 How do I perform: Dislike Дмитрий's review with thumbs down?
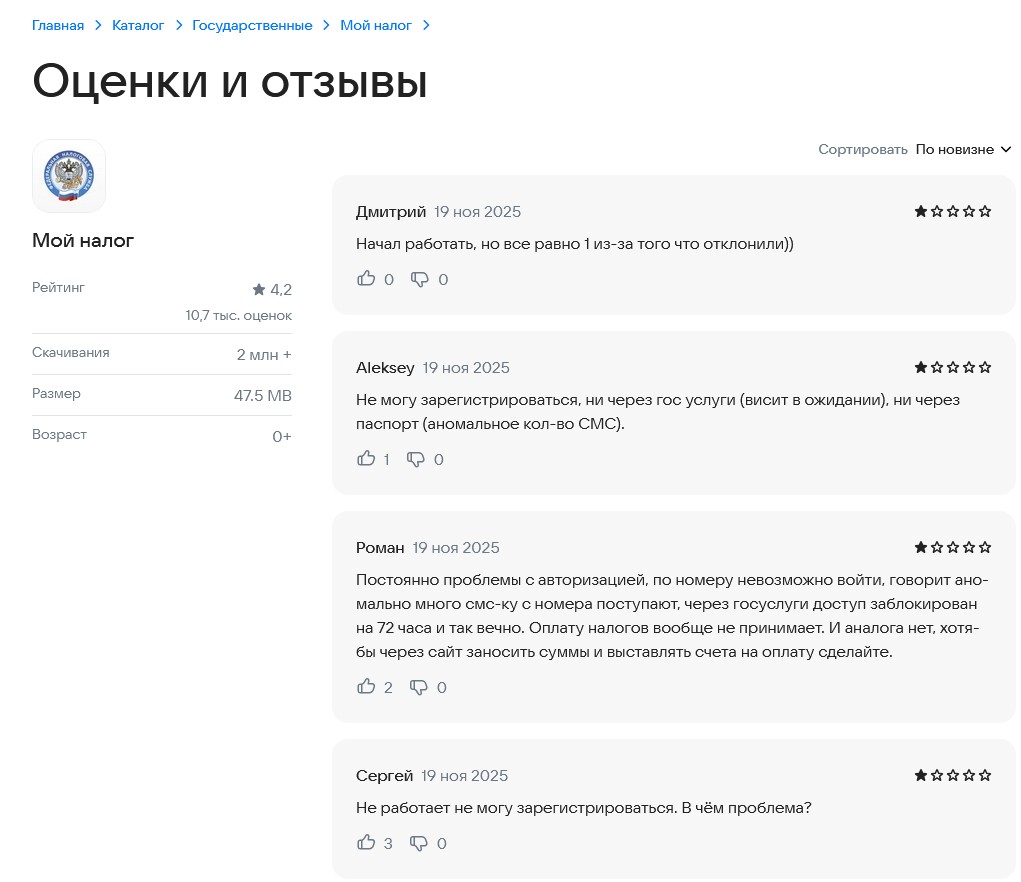[420, 279]
